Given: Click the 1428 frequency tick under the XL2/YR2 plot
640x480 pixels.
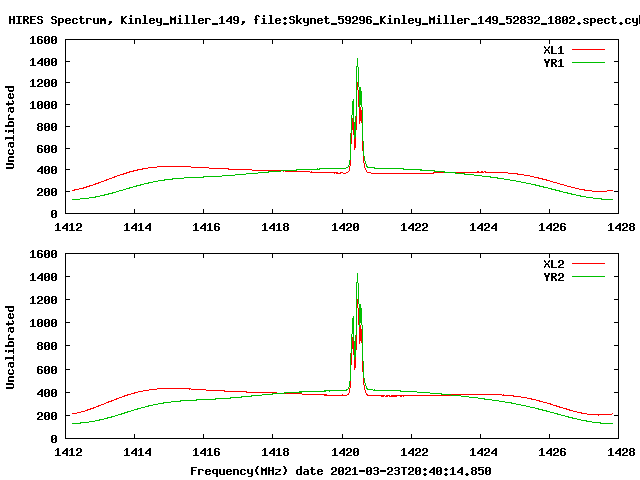Looking at the screenshot, I should coord(621,452).
